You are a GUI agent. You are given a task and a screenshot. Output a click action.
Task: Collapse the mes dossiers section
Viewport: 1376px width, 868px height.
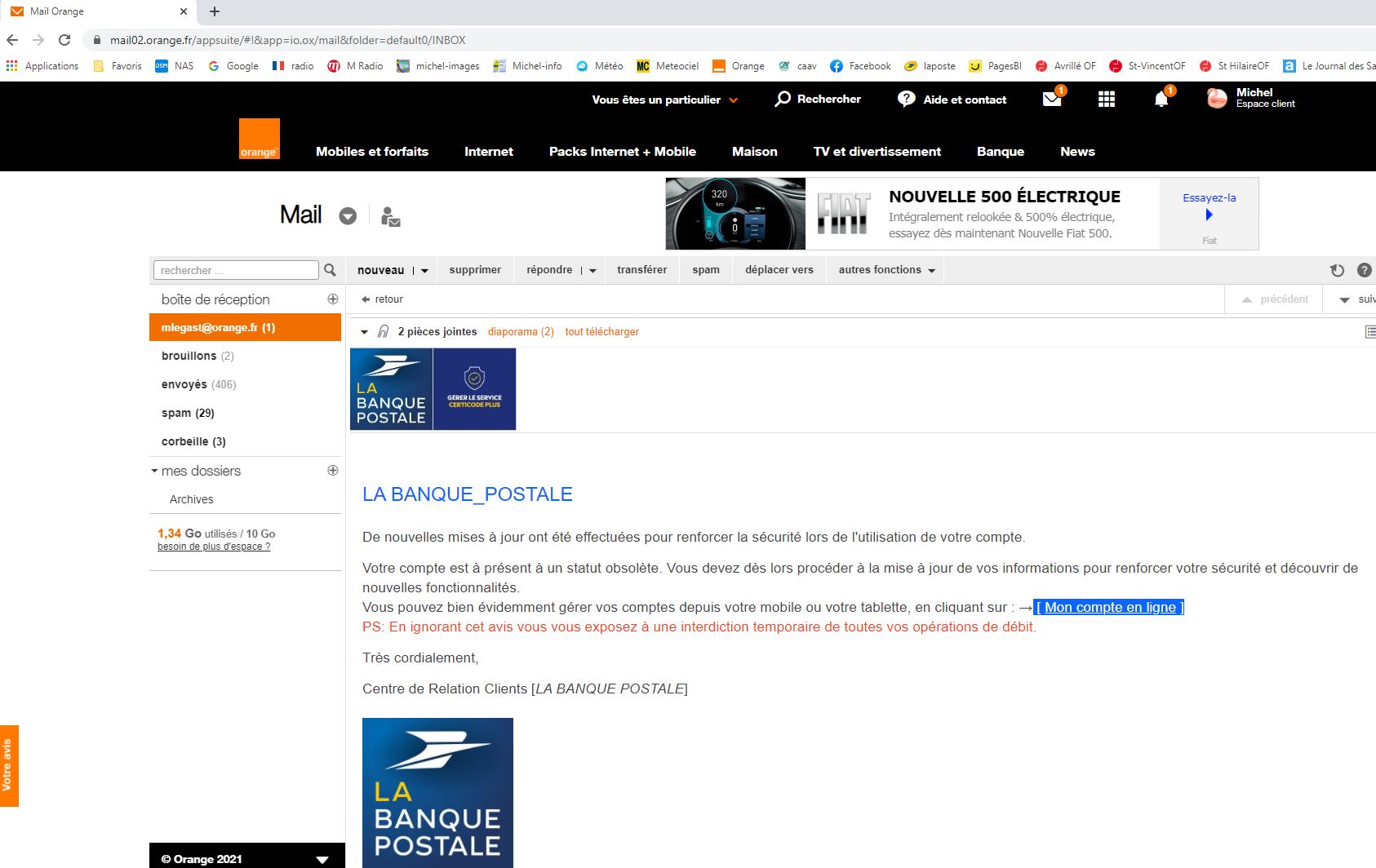pos(154,471)
